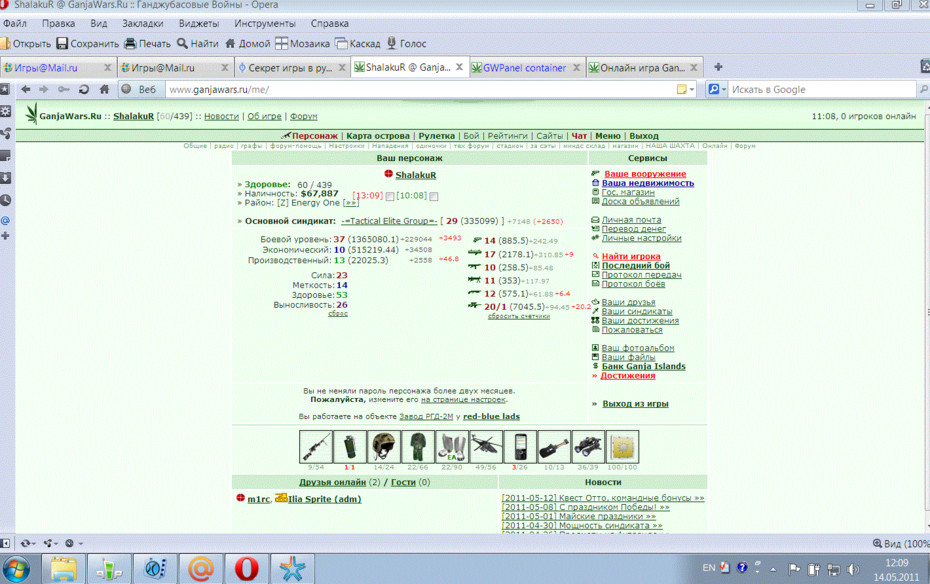The height and width of the screenshot is (584, 930).
Task: Open the Личная почта link
Action: (631, 219)
